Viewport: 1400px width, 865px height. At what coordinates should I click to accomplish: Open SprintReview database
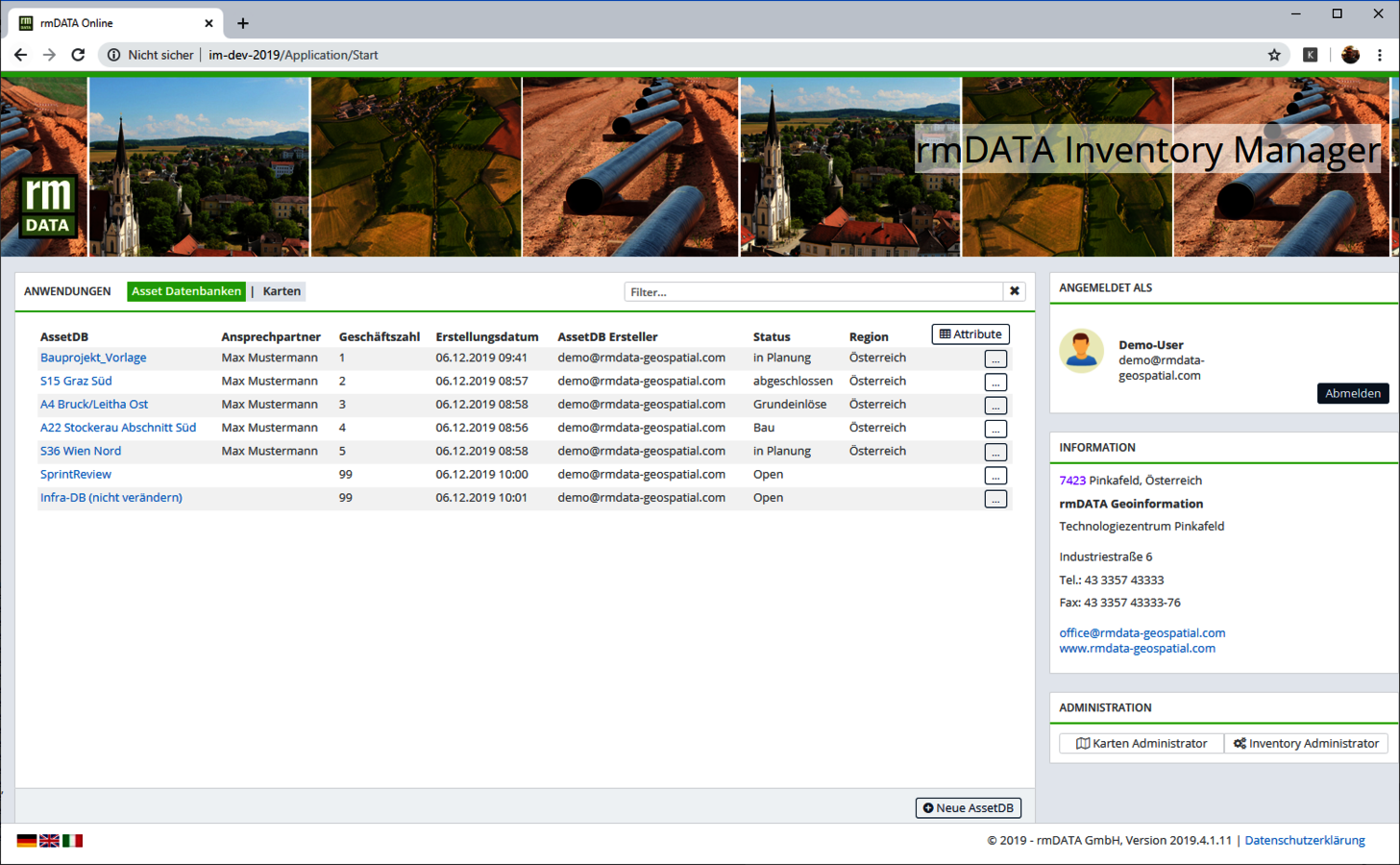[76, 474]
